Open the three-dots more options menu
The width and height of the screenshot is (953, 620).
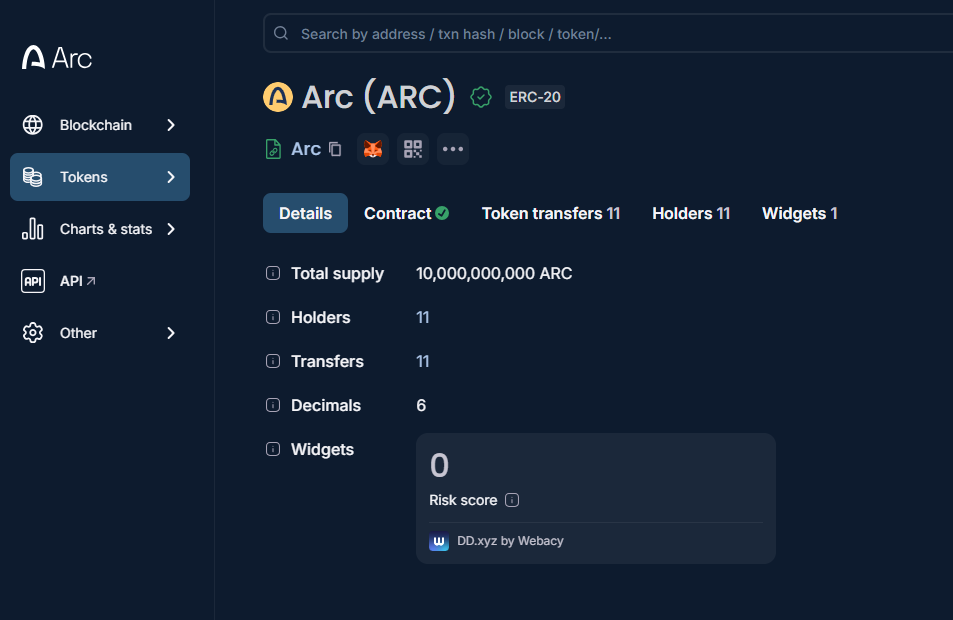453,149
